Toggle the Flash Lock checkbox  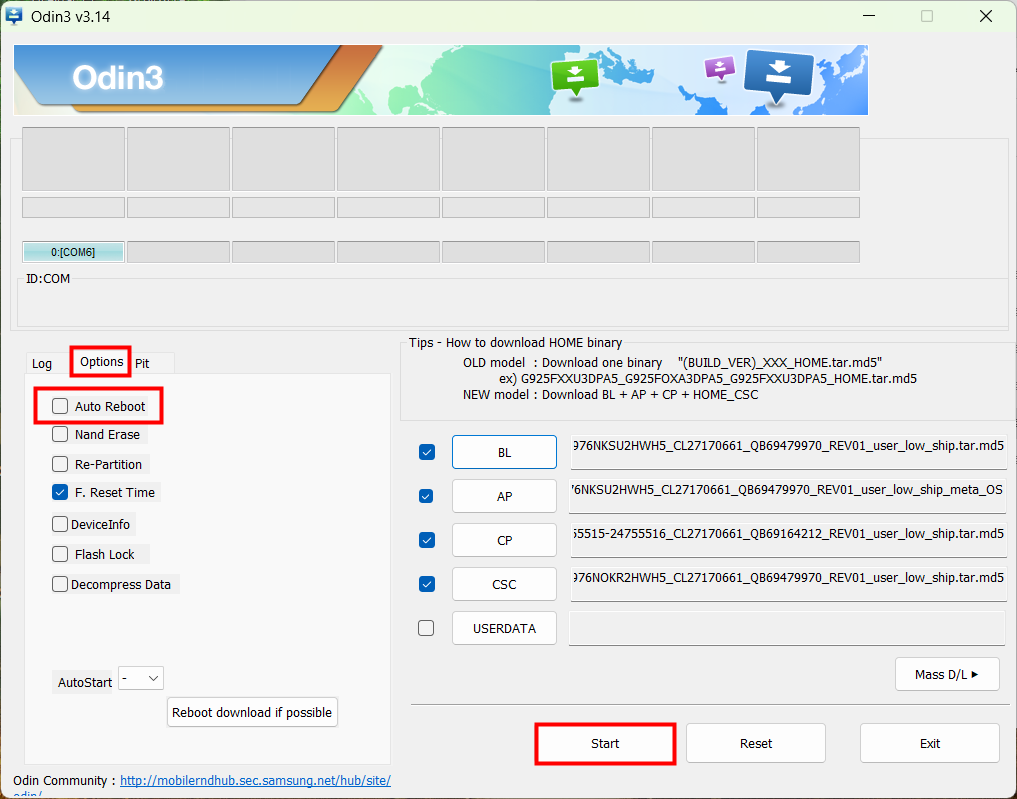60,554
